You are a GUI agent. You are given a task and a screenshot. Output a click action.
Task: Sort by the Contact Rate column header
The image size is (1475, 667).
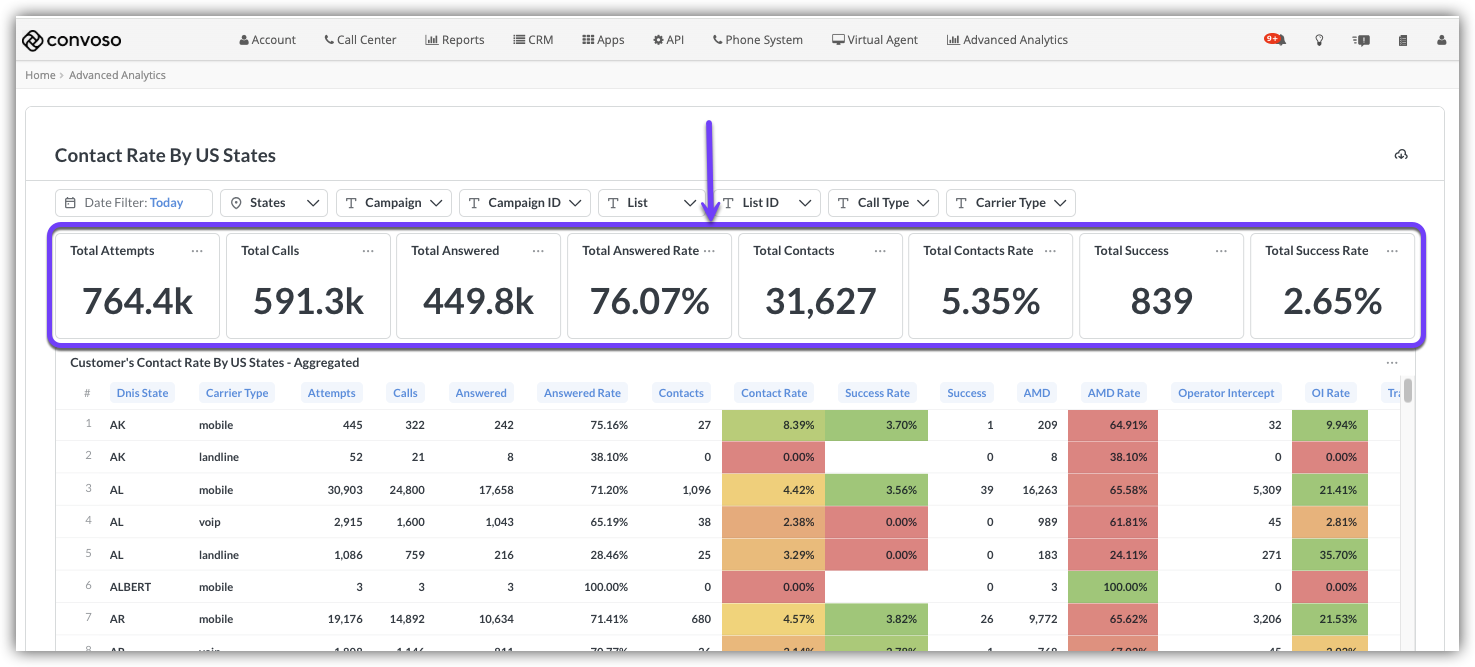tap(773, 393)
